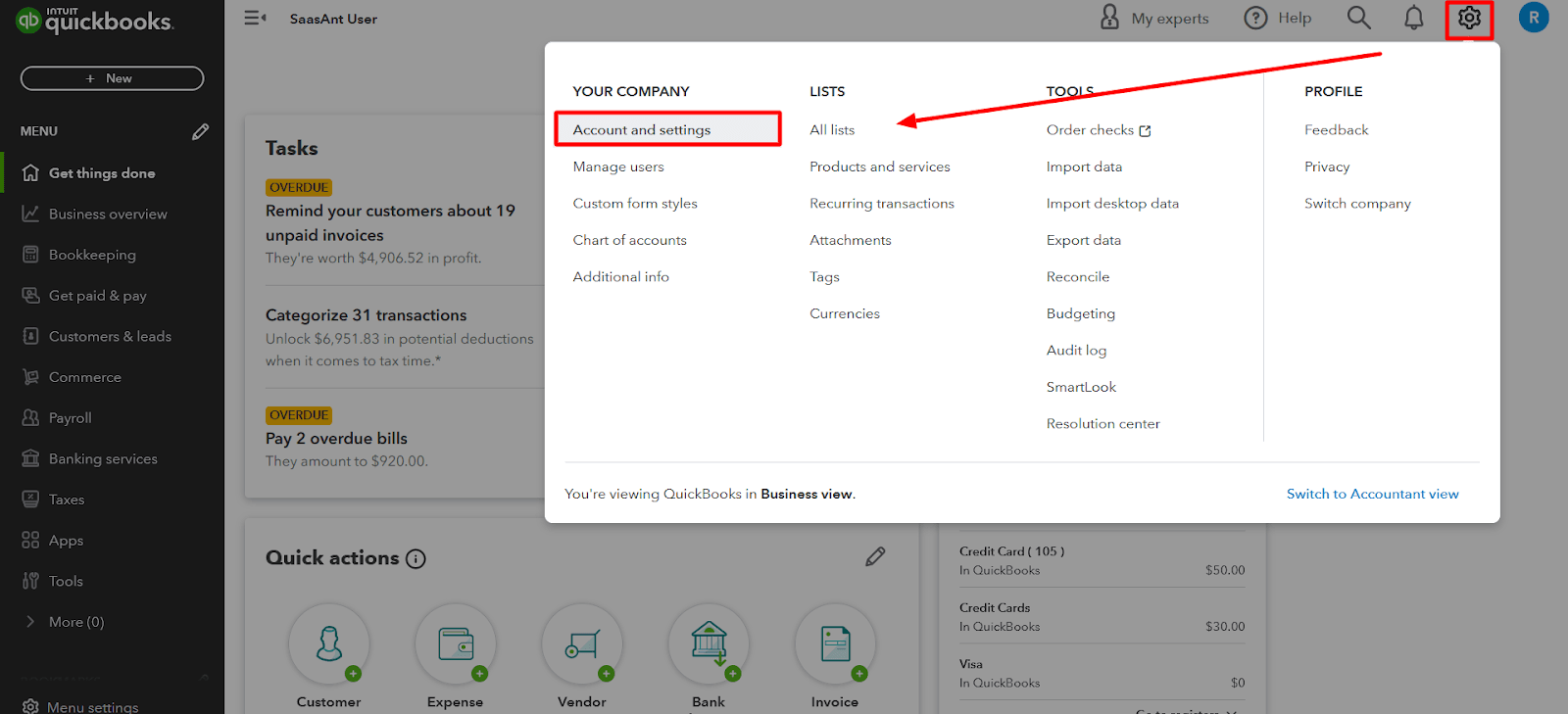Edit the menu with pencil icon

coord(200,131)
